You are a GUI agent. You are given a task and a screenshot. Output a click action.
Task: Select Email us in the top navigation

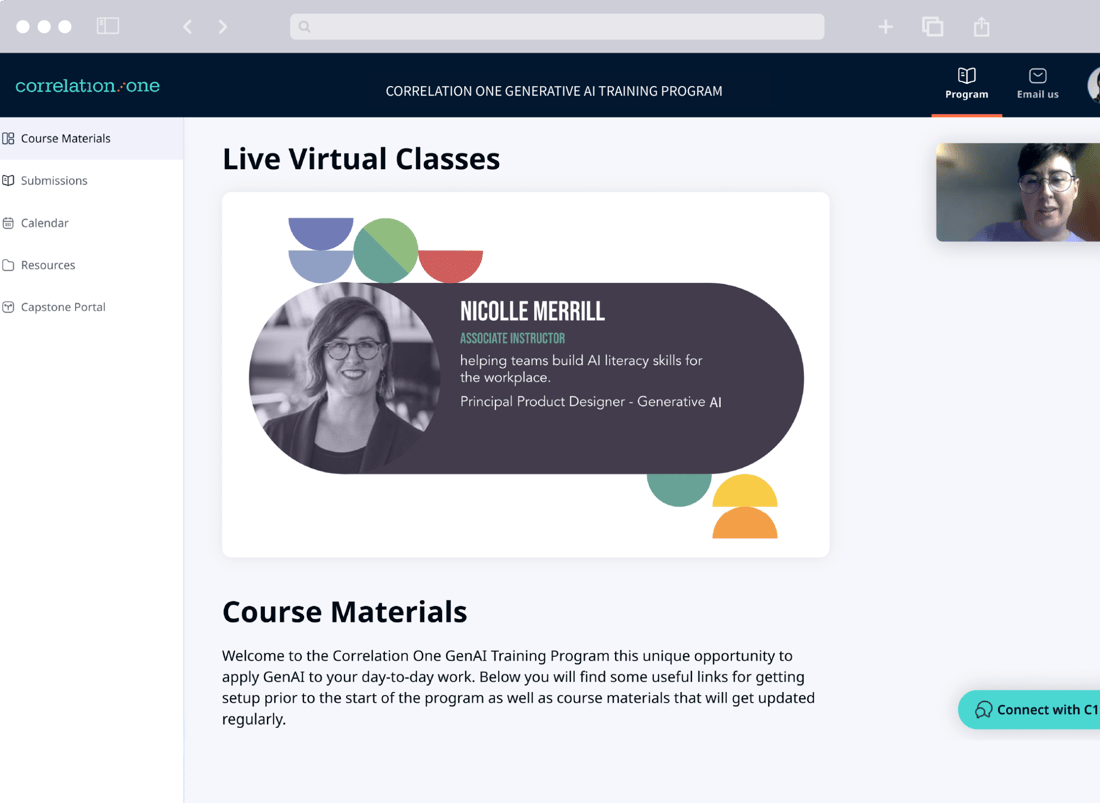1037,84
